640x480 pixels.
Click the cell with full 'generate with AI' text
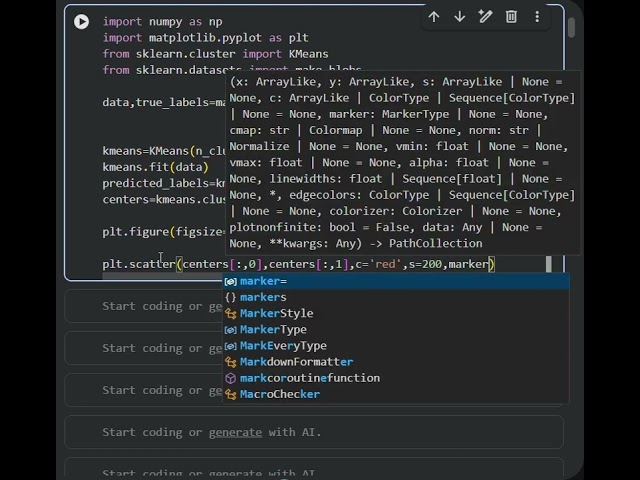[314, 432]
